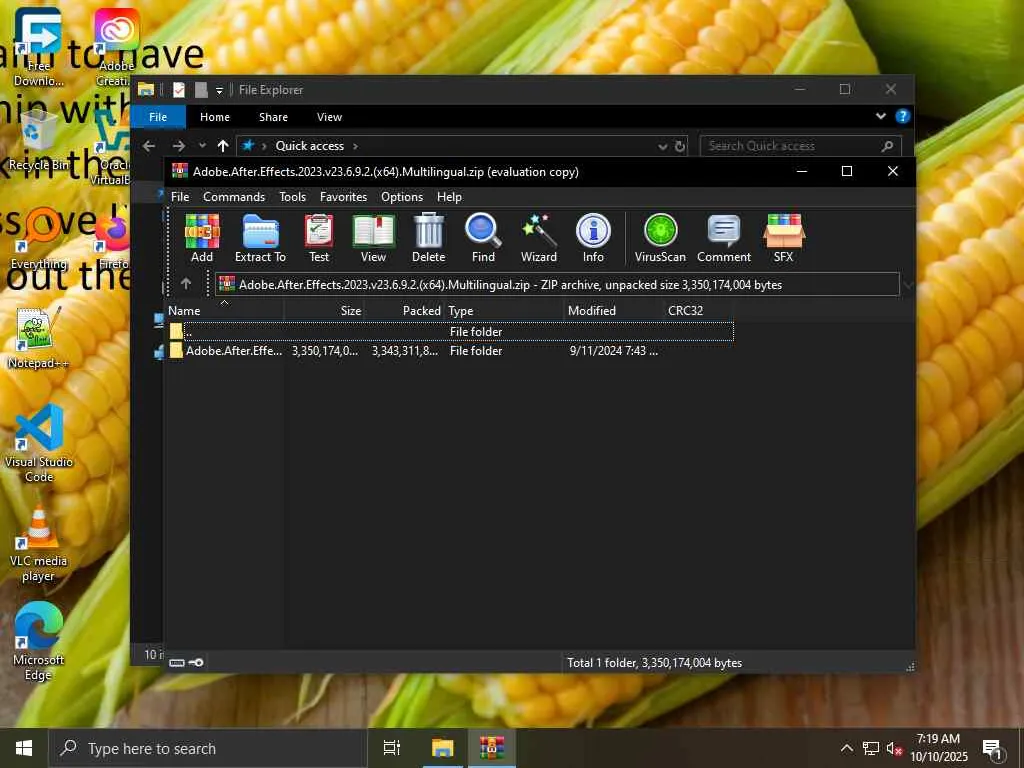
Task: Click the password key icon in status bar
Action: tap(196, 663)
